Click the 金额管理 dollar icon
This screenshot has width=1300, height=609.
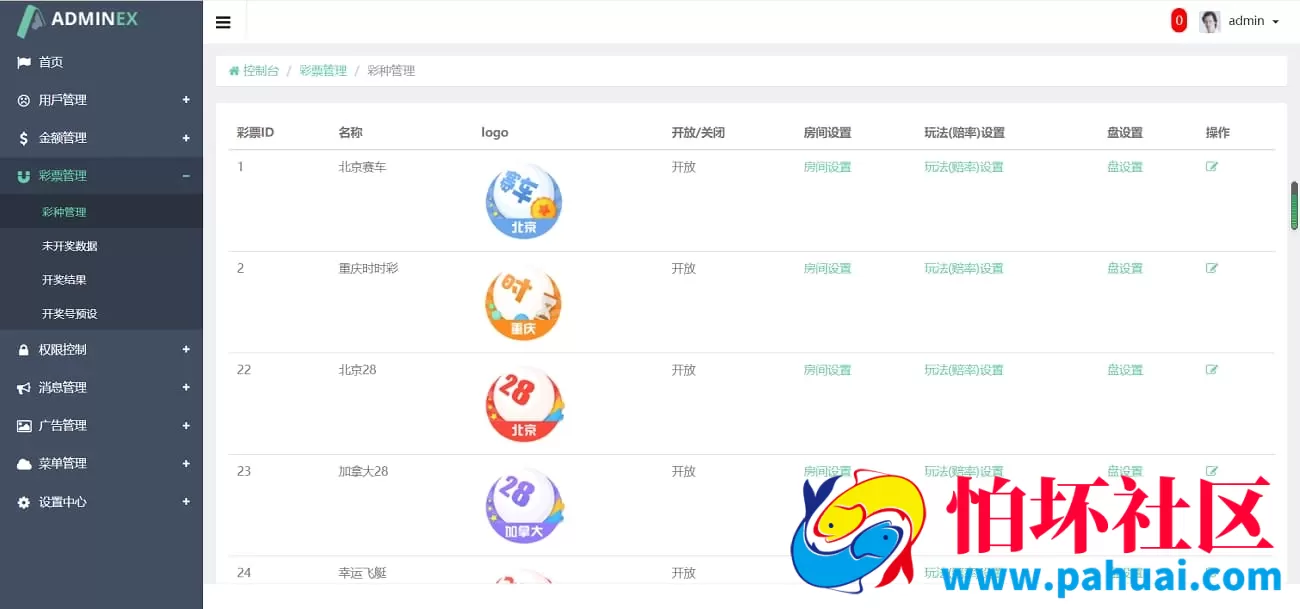pyautogui.click(x=24, y=137)
